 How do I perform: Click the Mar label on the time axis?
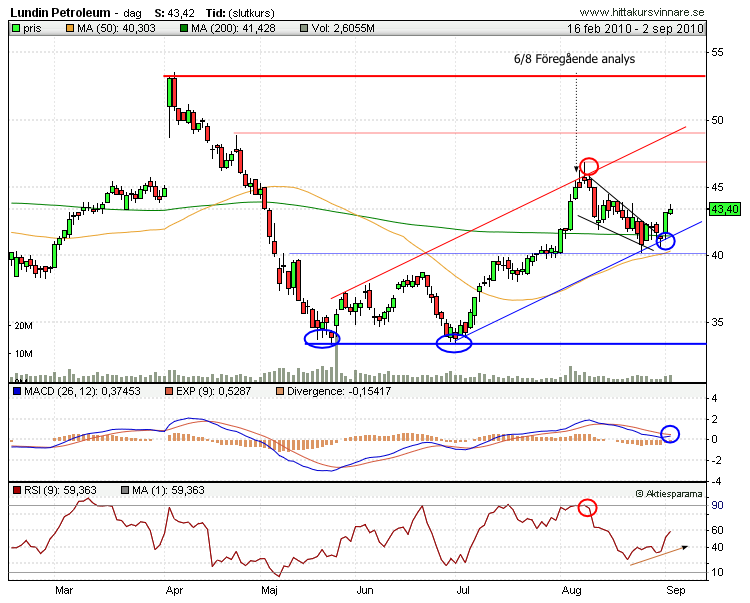click(x=64, y=590)
